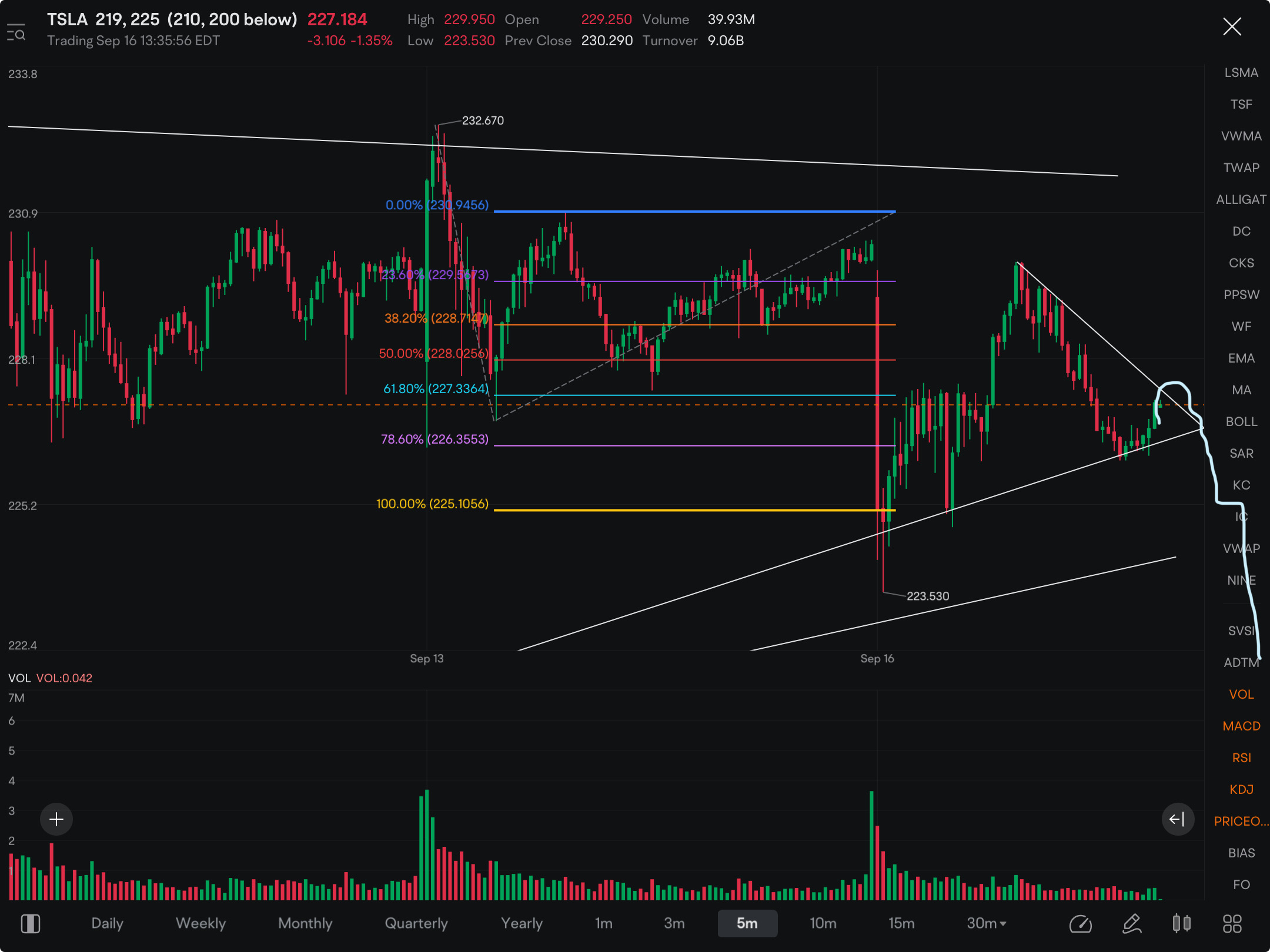Enable the FO indicator
Image resolution: width=1270 pixels, height=952 pixels.
click(x=1241, y=885)
